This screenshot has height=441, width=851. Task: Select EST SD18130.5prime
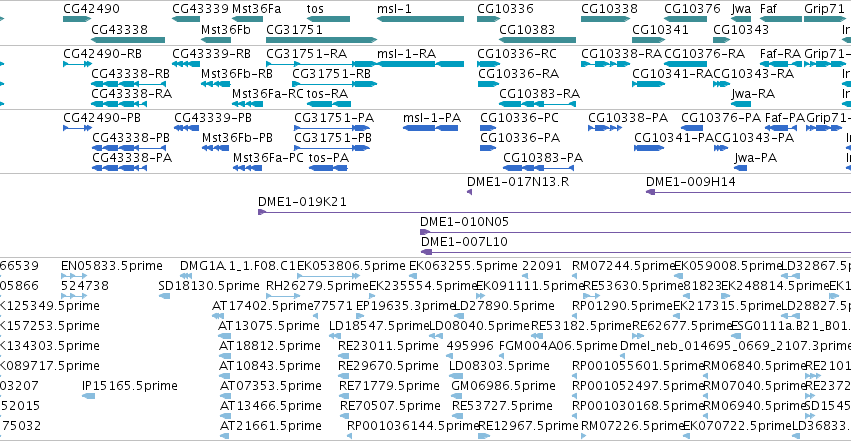pyautogui.click(x=208, y=286)
